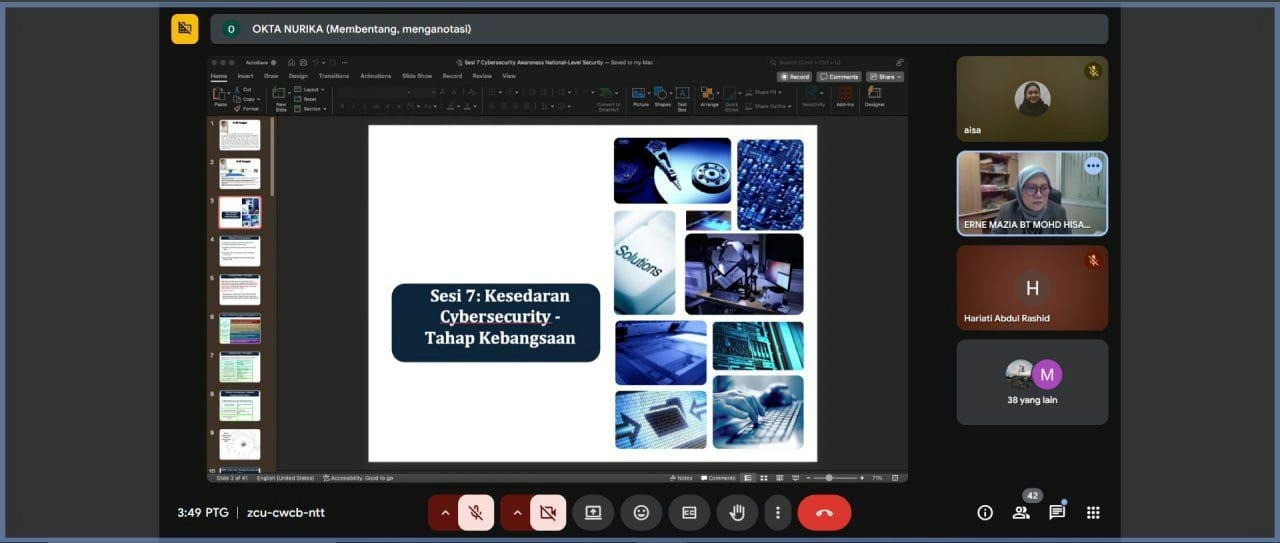Unmute the microphone in the call bar
This screenshot has height=543, width=1280.
(x=476, y=513)
